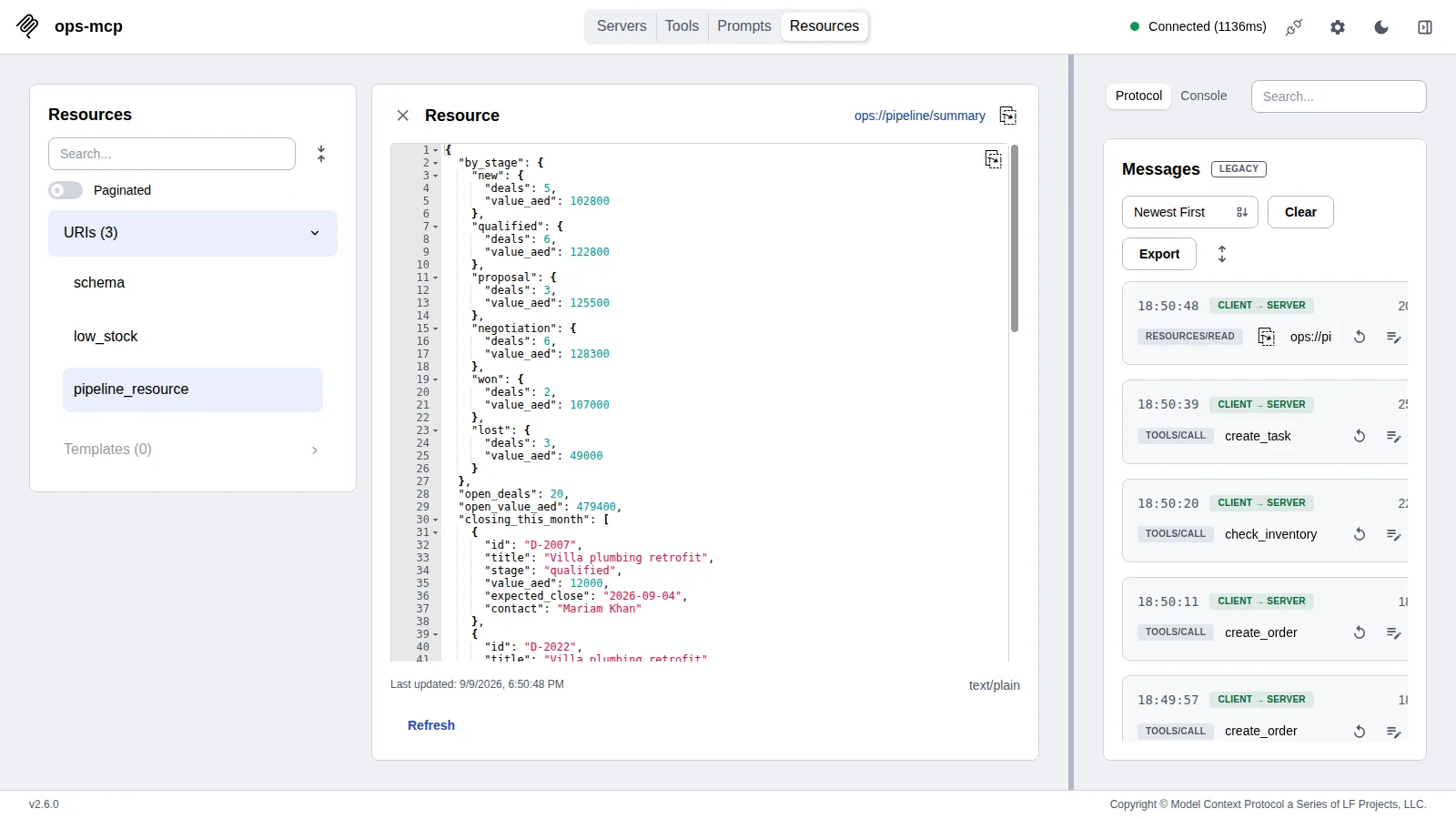Switch to the Console tab
The height and width of the screenshot is (819, 1456).
(x=1203, y=96)
